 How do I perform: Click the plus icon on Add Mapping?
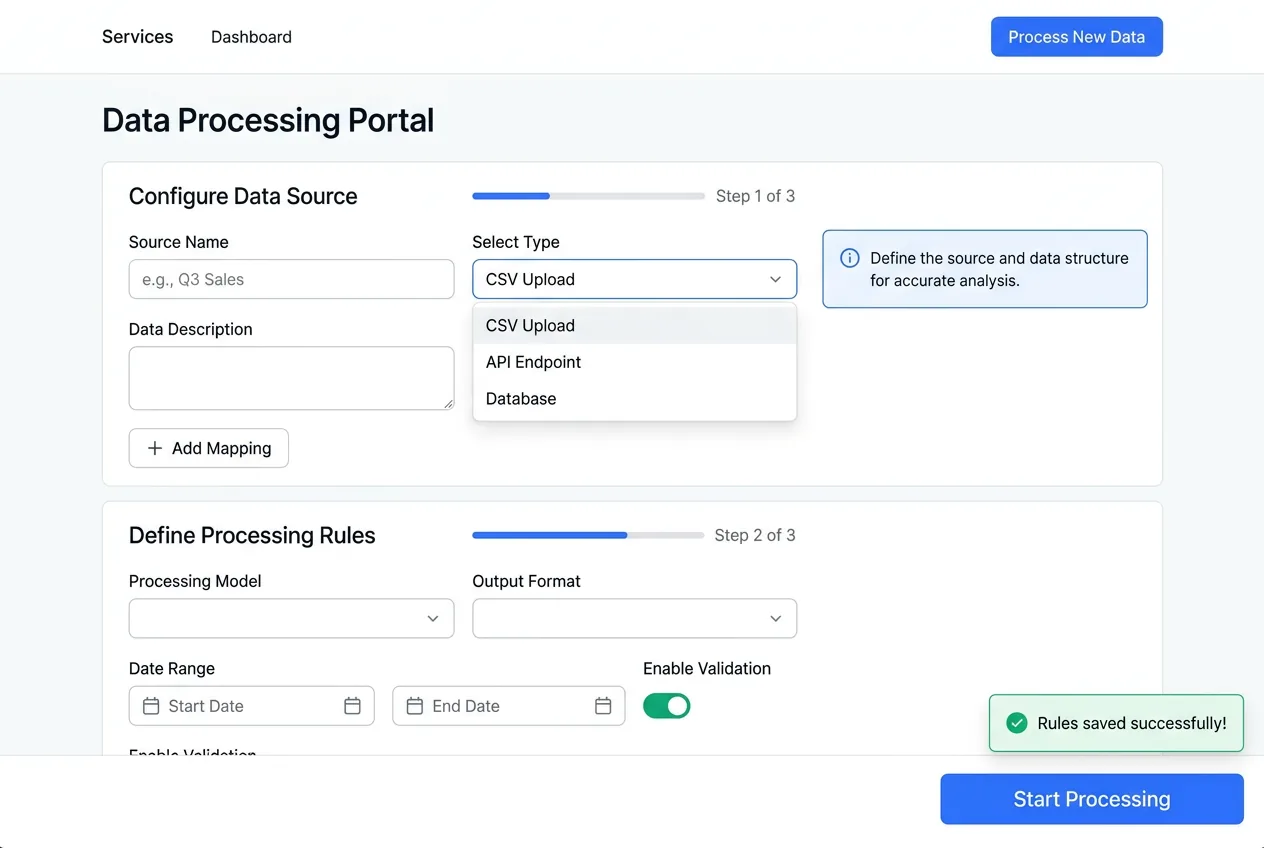(x=155, y=448)
